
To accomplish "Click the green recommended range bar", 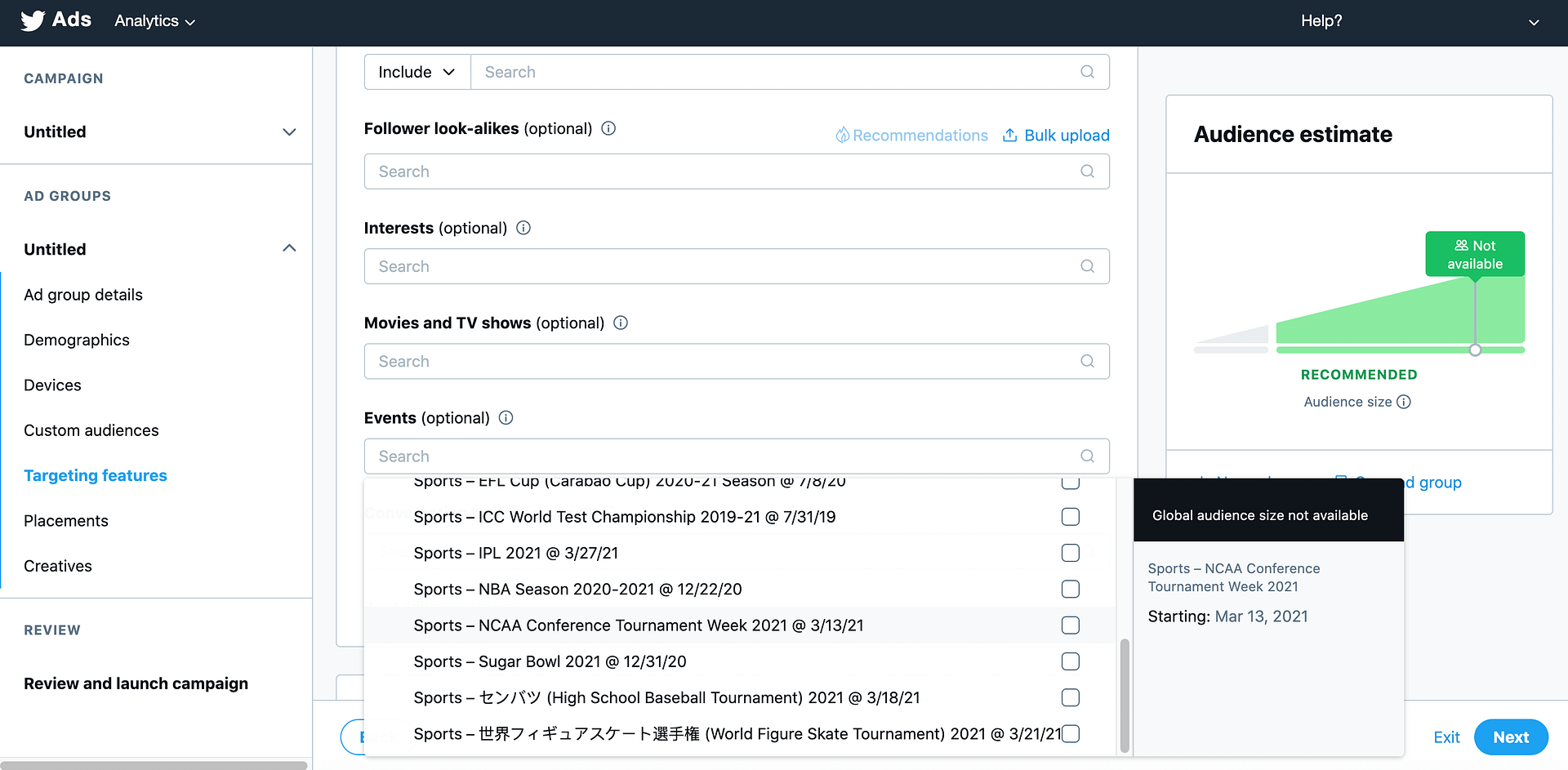I will [1400, 350].
